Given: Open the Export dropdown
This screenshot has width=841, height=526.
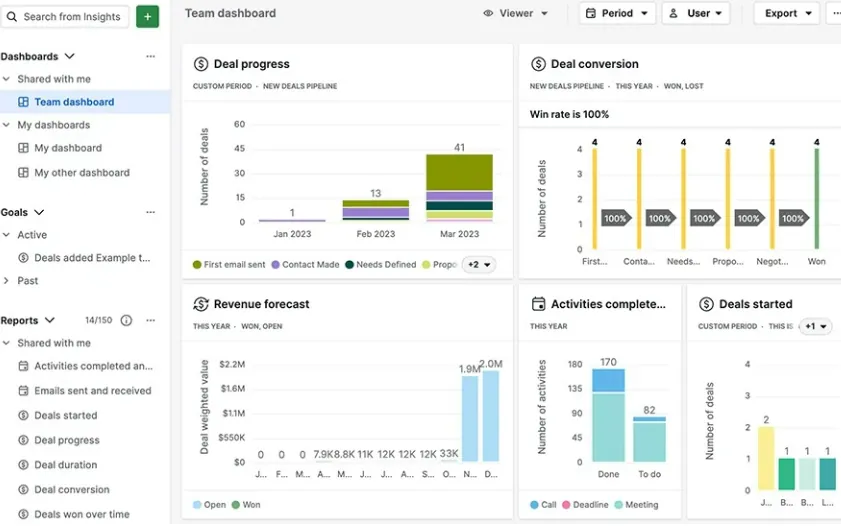Looking at the screenshot, I should (x=787, y=13).
